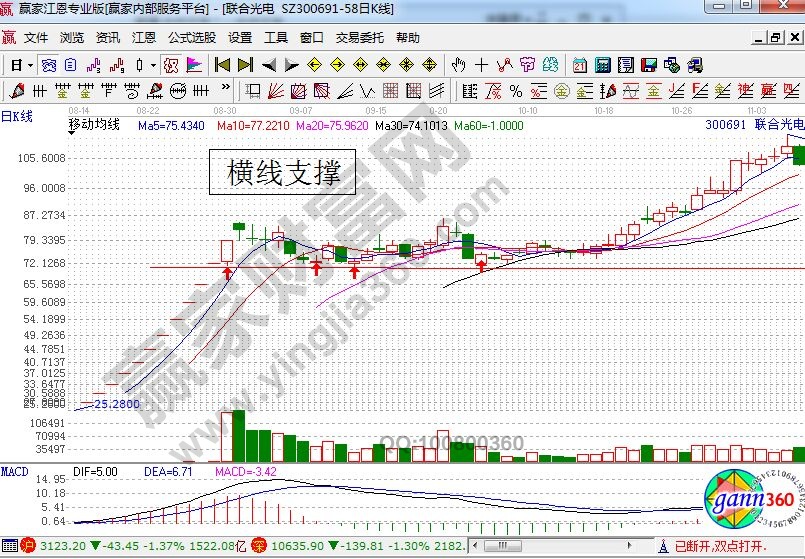Expand the 日 period dropdown arrow
805x559 pixels.
[x=31, y=65]
